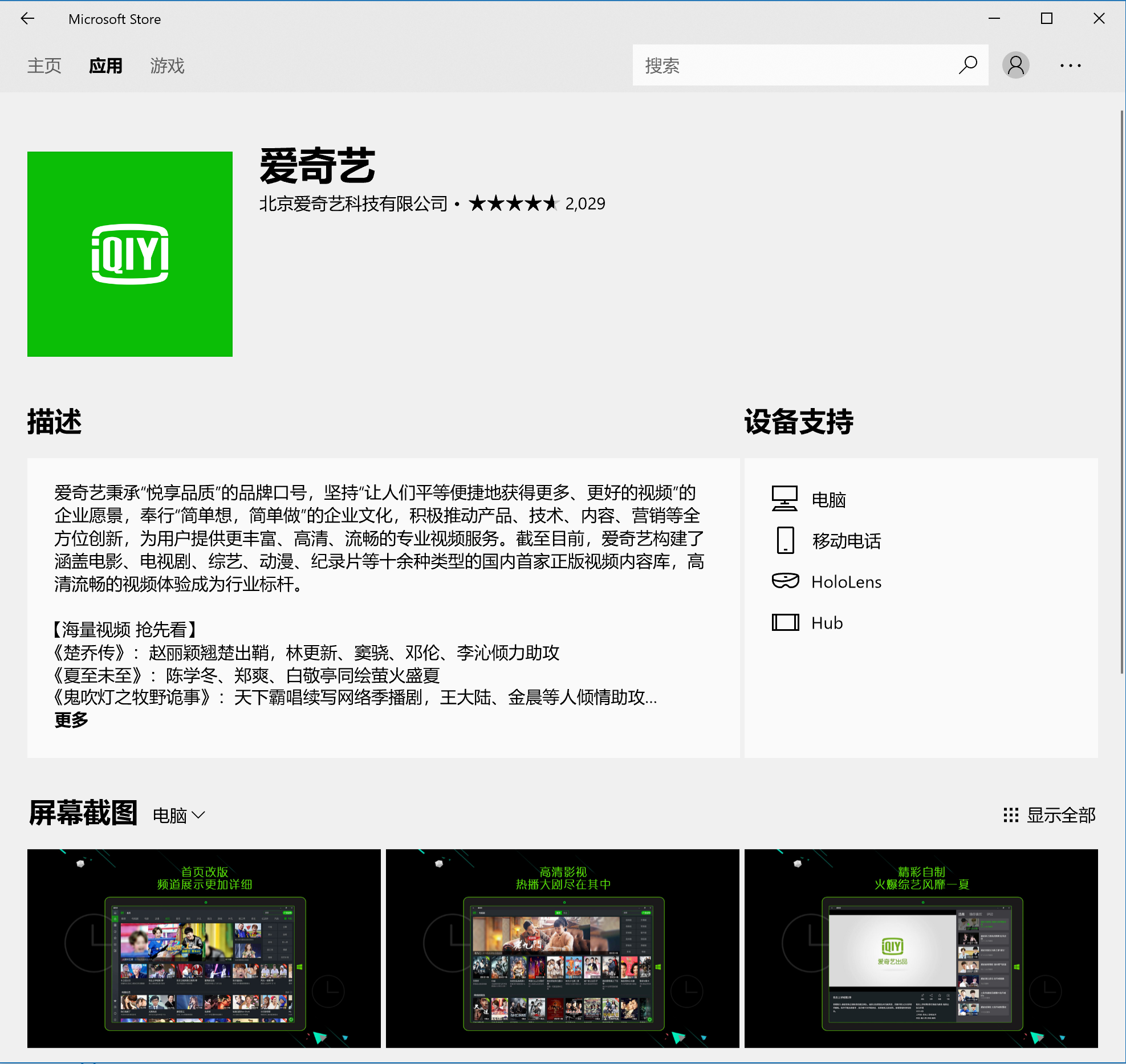Viewport: 1126px width, 1064px height.
Task: Switch to the 应用 apps tab
Action: click(105, 66)
